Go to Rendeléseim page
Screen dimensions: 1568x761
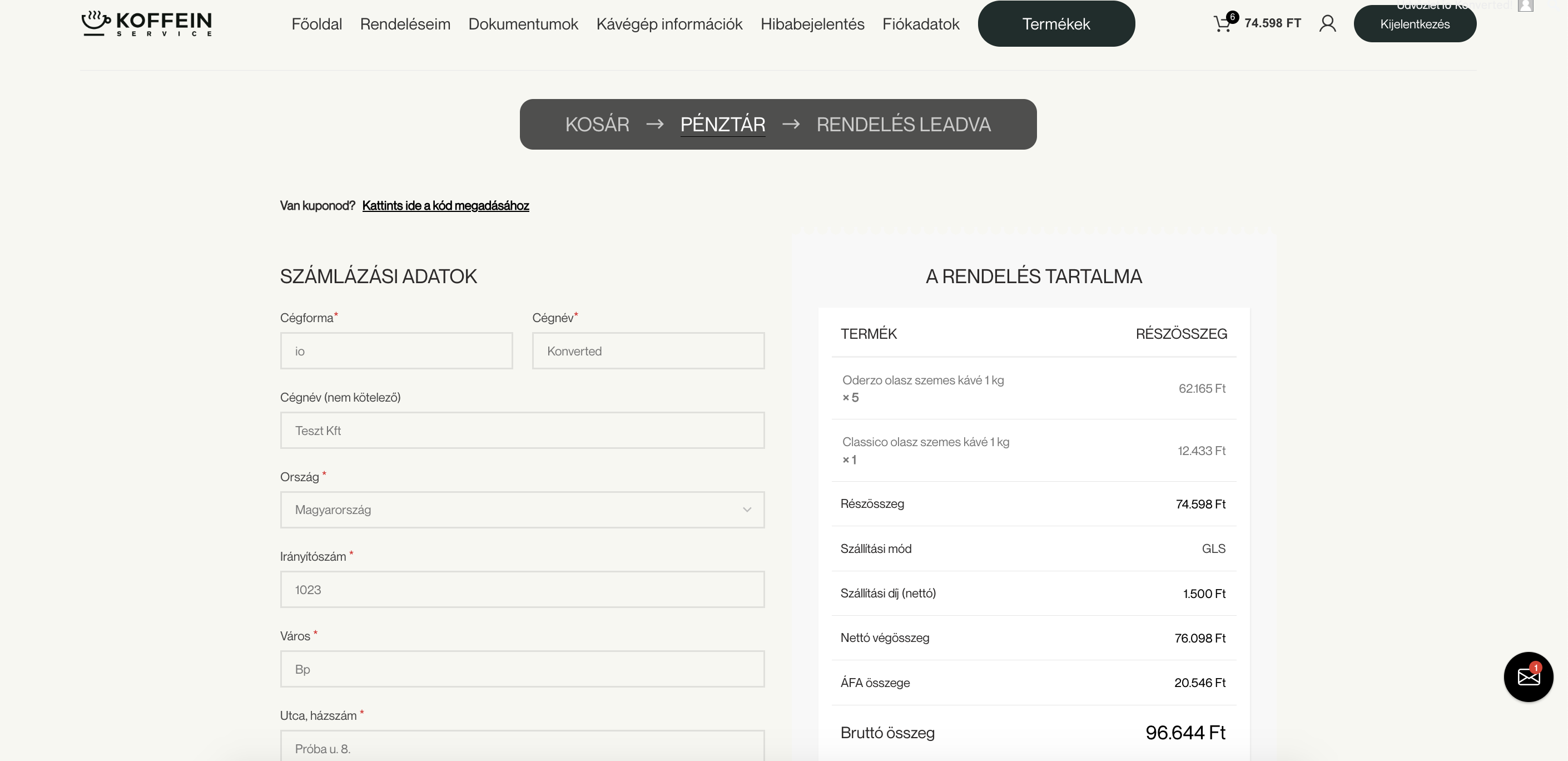(x=405, y=24)
